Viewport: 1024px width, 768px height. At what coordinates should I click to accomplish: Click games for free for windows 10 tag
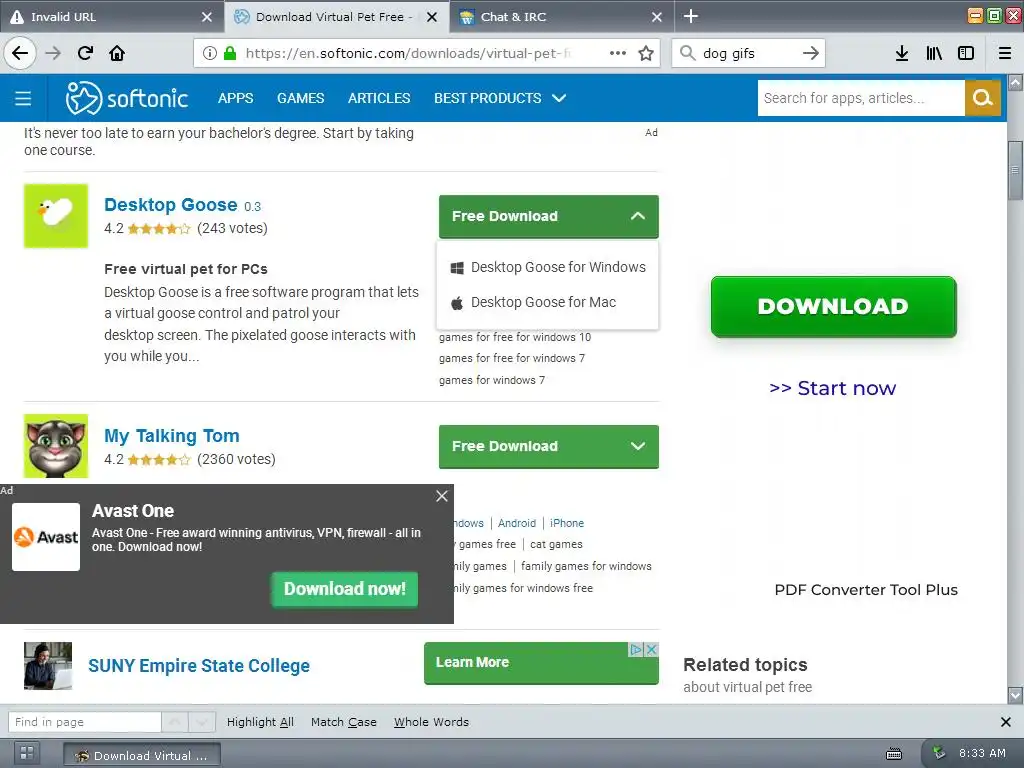pos(515,337)
